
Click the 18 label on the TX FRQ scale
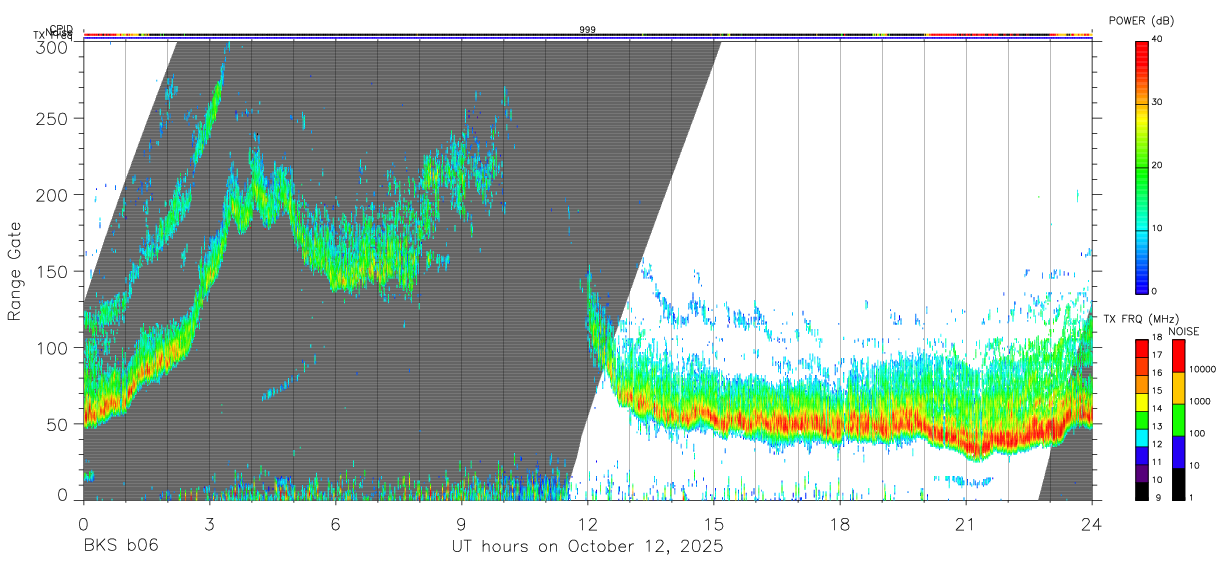click(1157, 338)
